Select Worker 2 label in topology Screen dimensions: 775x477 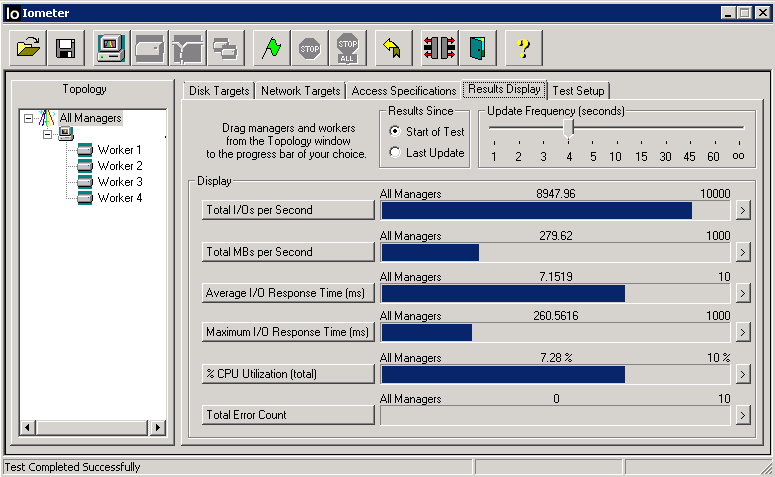[x=120, y=166]
